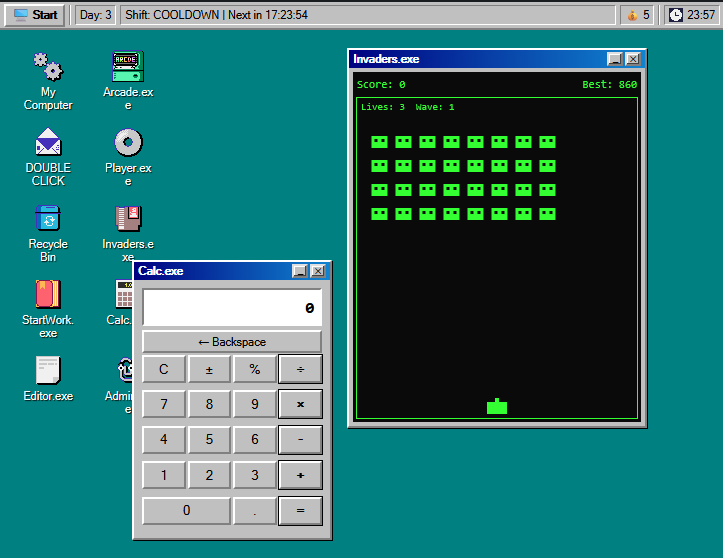
Task: Click the Wave: 1 label
Action: tap(435, 107)
